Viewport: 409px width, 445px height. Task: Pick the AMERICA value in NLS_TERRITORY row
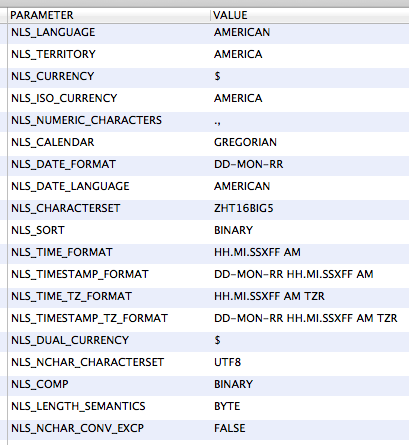point(310,54)
